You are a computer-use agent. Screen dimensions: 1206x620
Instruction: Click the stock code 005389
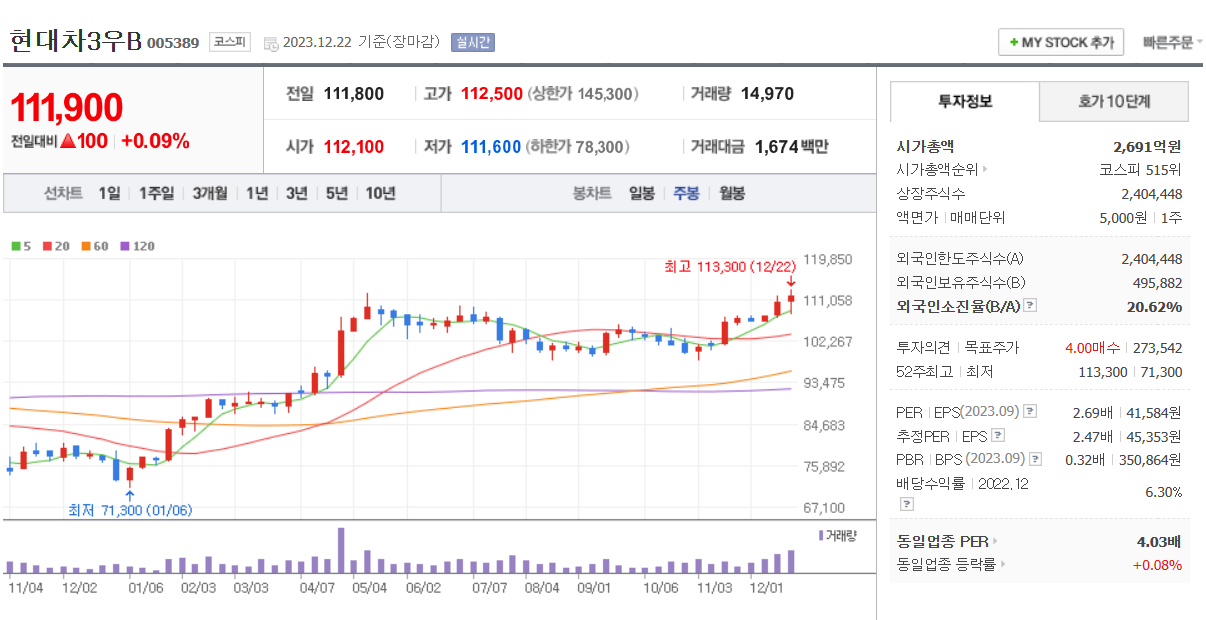(173, 43)
